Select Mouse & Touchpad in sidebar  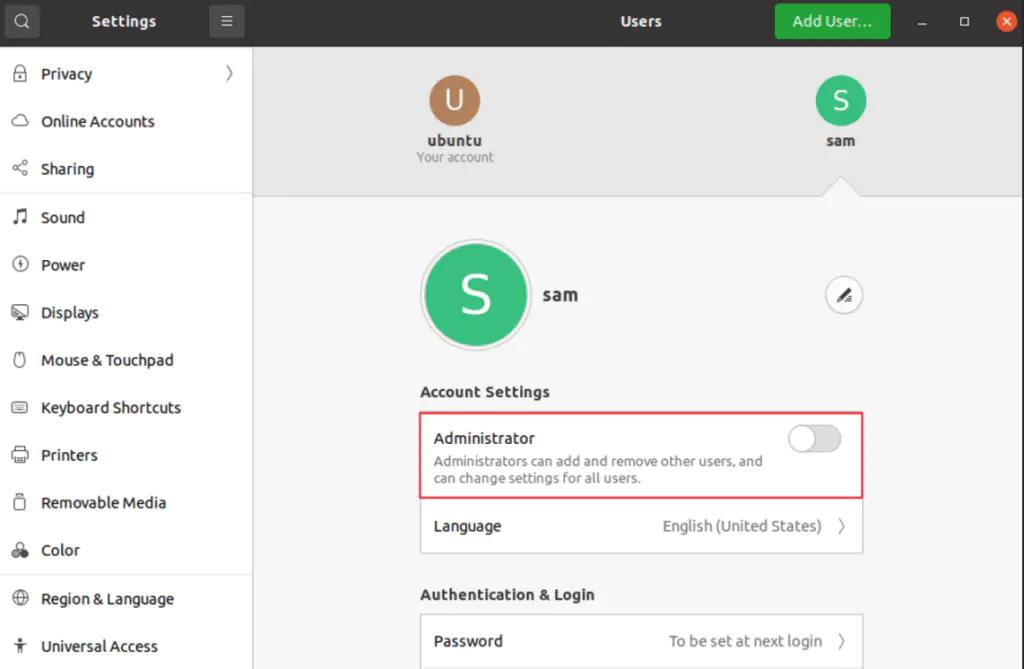click(107, 360)
